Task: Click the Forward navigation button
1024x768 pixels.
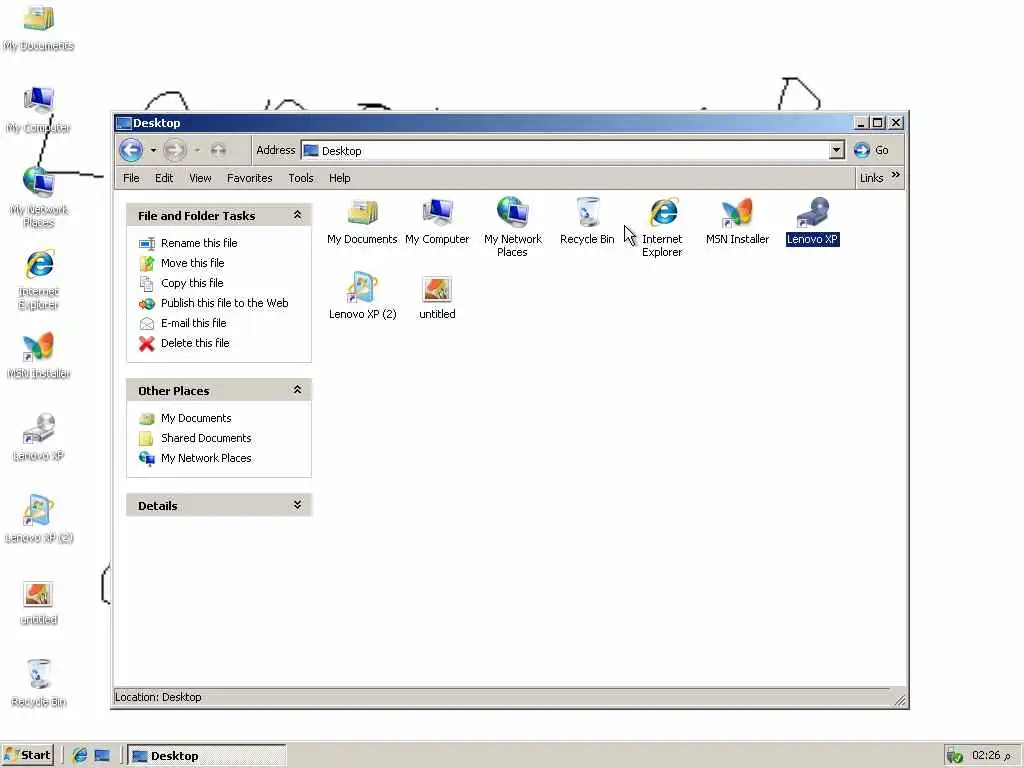Action: pos(174,150)
